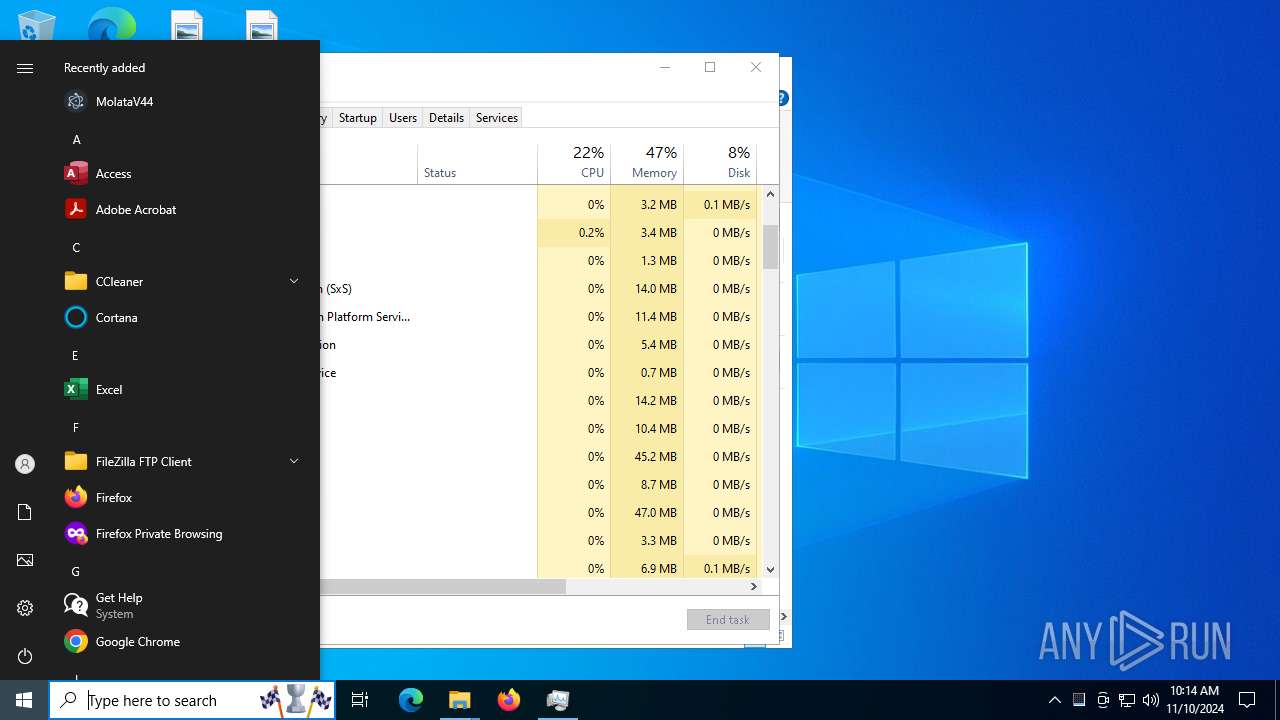Screen dimensions: 1280x720
Task: Select the 6.9 MB memory cell
Action: [x=647, y=568]
